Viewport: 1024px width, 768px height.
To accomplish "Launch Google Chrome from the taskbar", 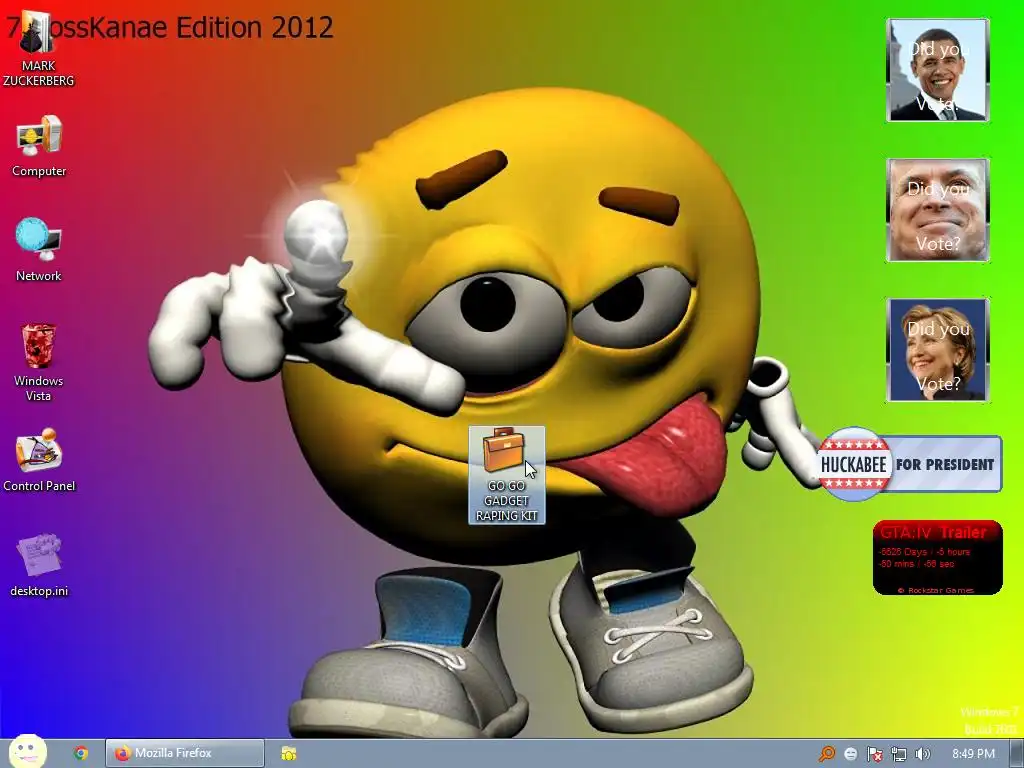I will [81, 753].
